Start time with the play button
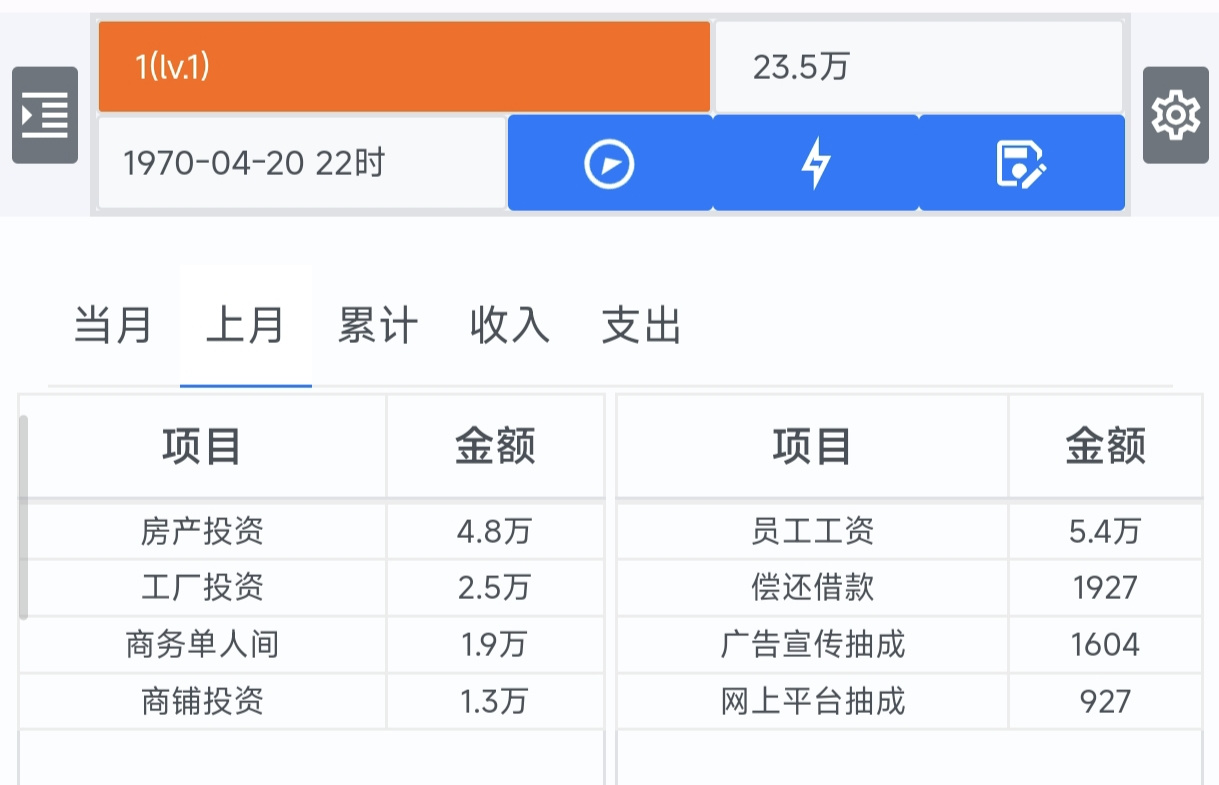 coord(610,163)
